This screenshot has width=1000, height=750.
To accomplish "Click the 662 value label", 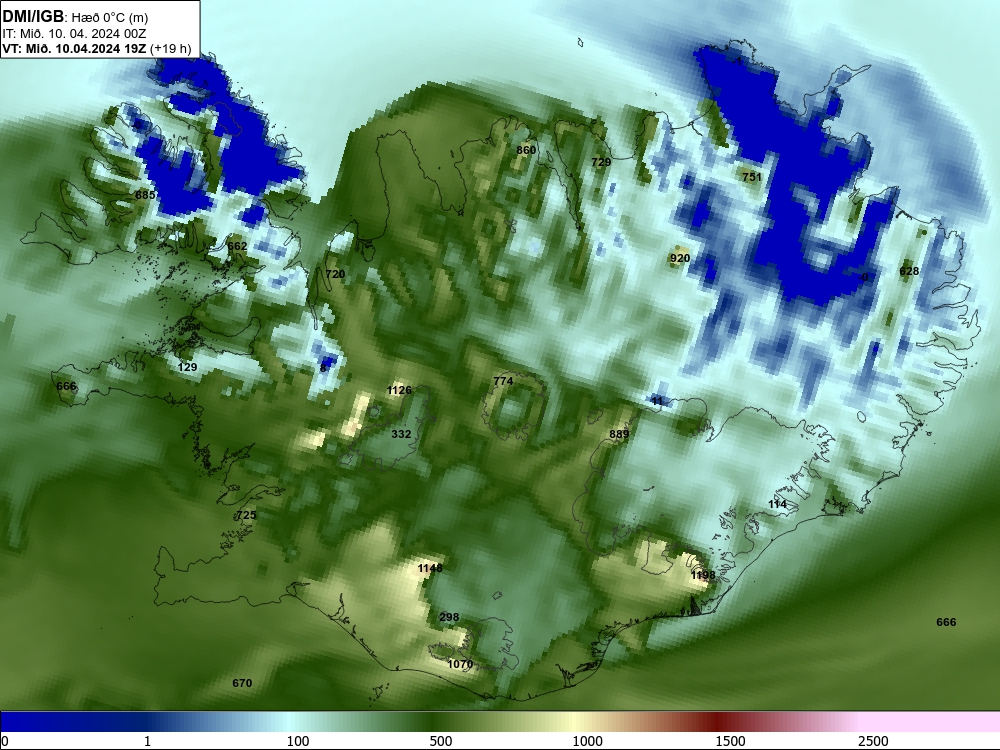I will coord(237,246).
